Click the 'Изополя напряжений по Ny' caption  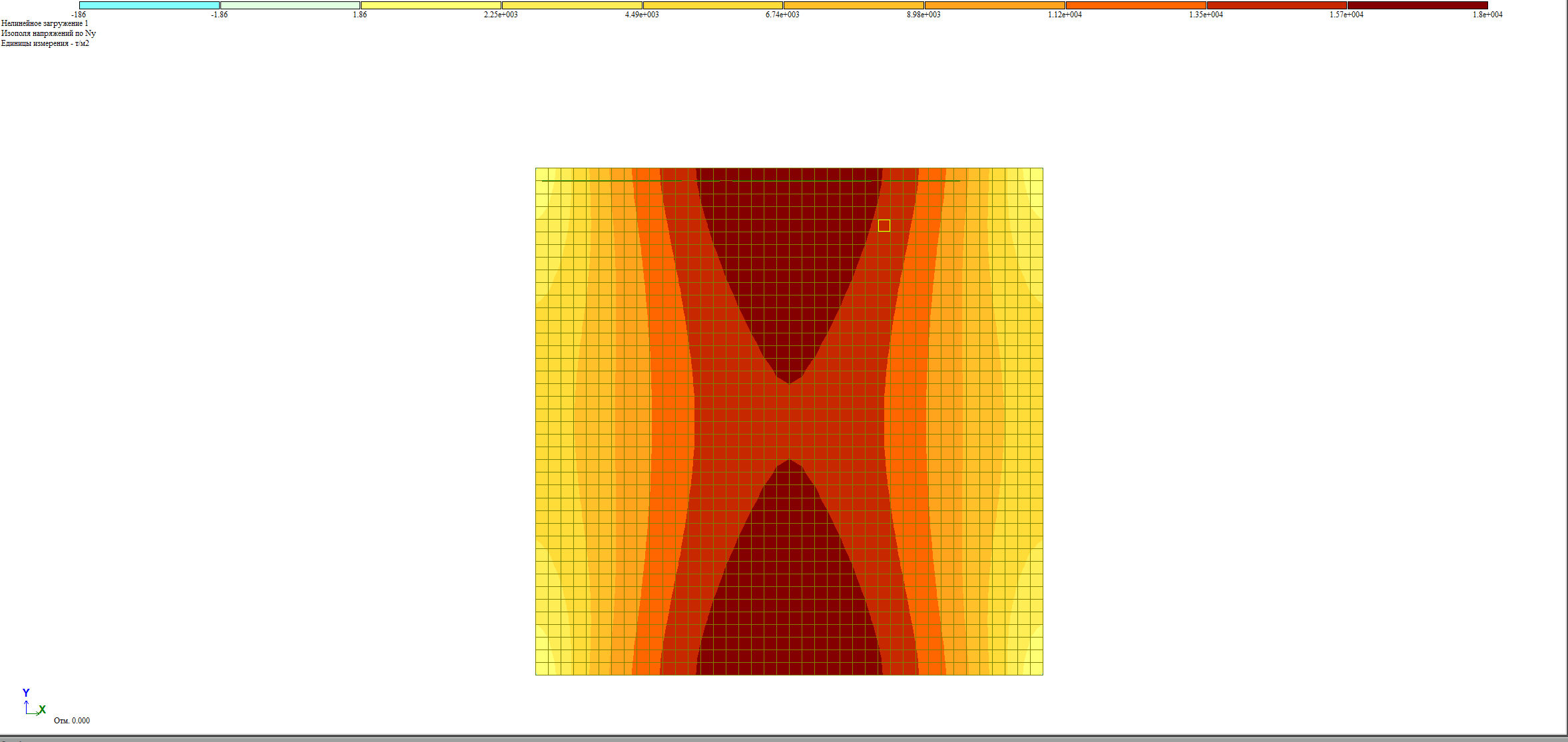pos(49,33)
